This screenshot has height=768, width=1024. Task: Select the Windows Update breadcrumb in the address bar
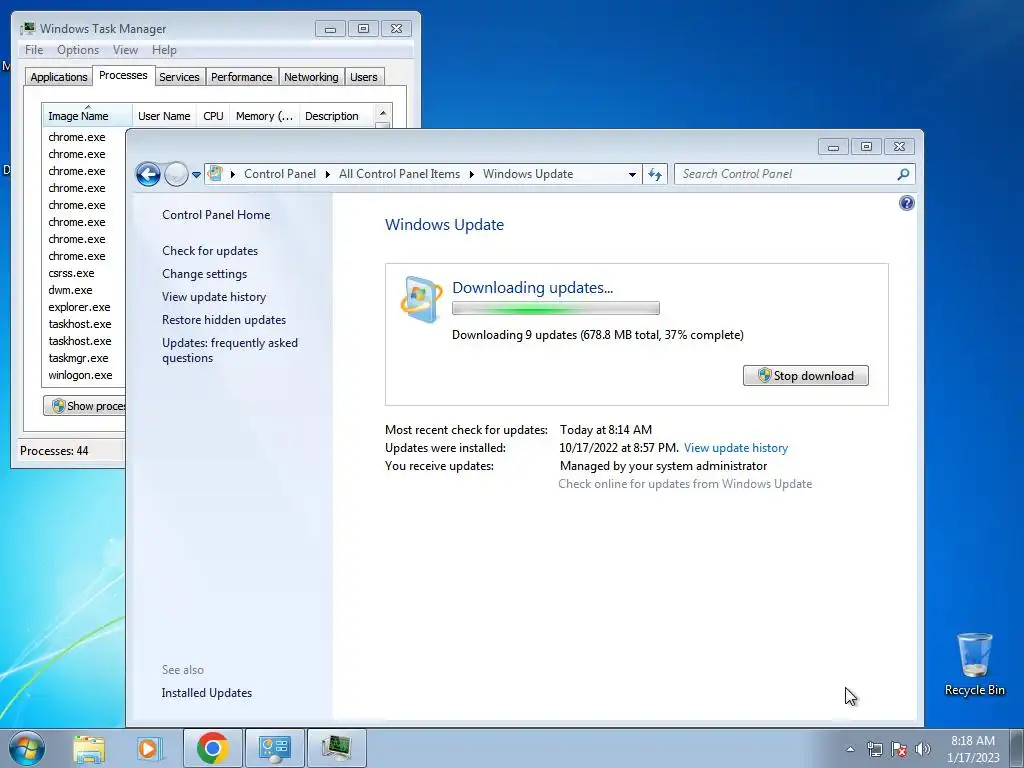(528, 174)
